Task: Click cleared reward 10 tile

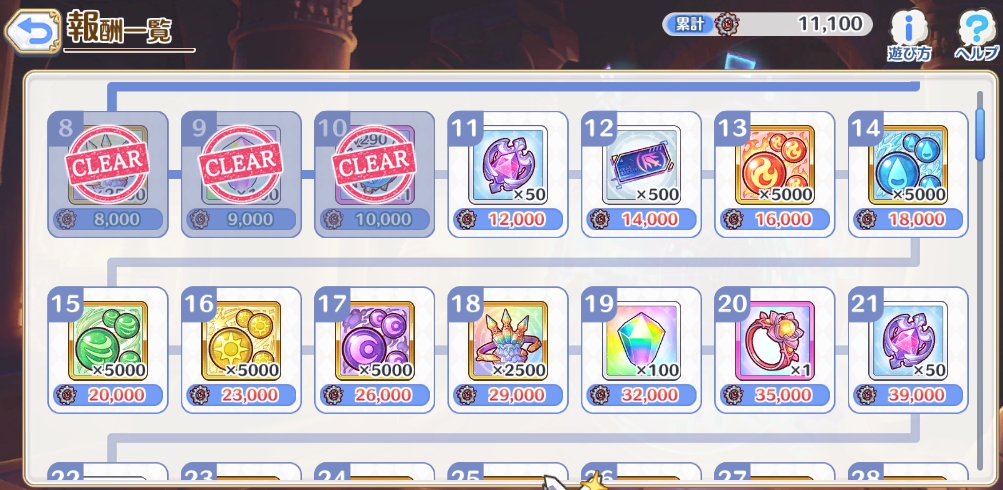Action: pyautogui.click(x=375, y=175)
